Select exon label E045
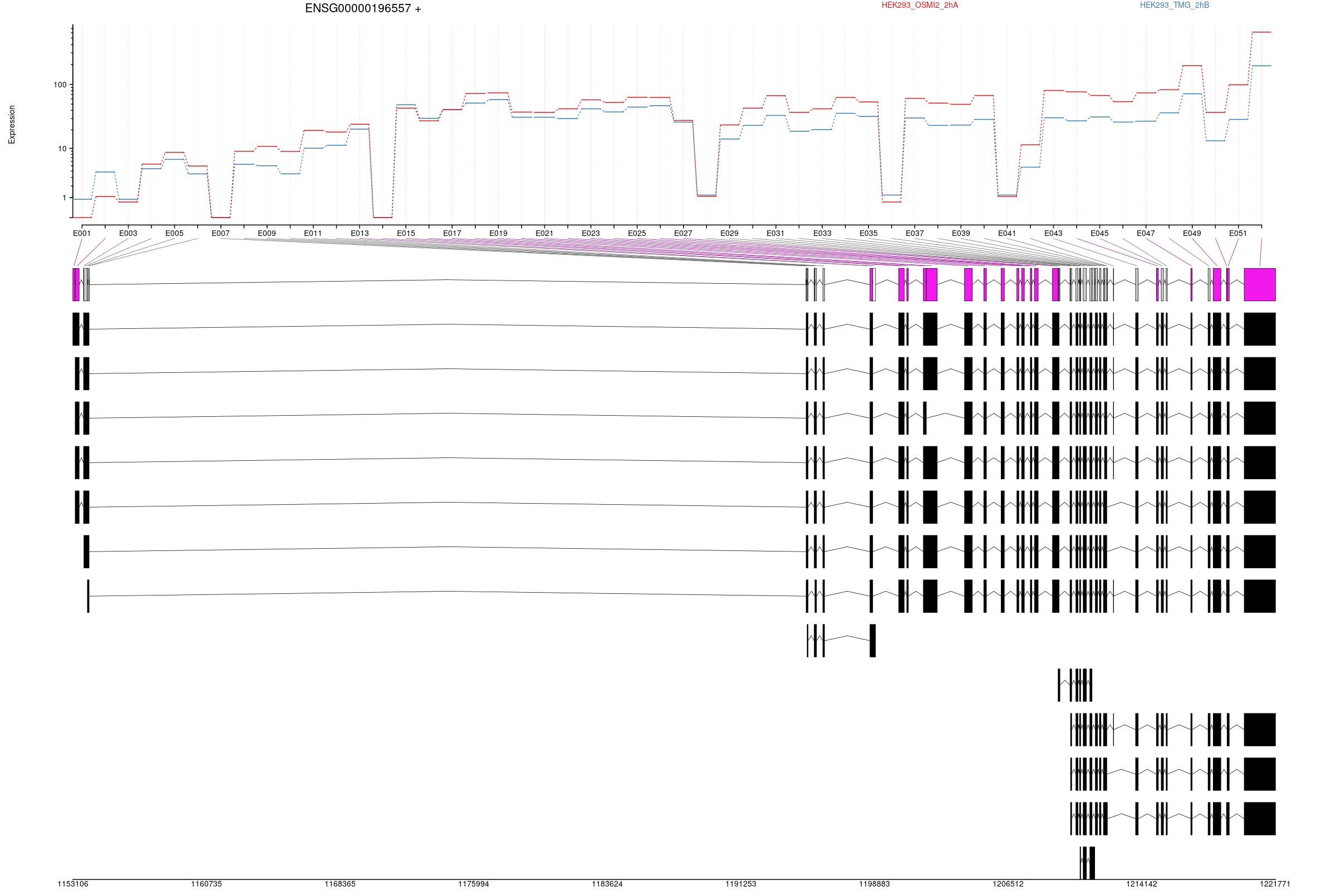The height and width of the screenshot is (896, 1336). click(x=1099, y=234)
